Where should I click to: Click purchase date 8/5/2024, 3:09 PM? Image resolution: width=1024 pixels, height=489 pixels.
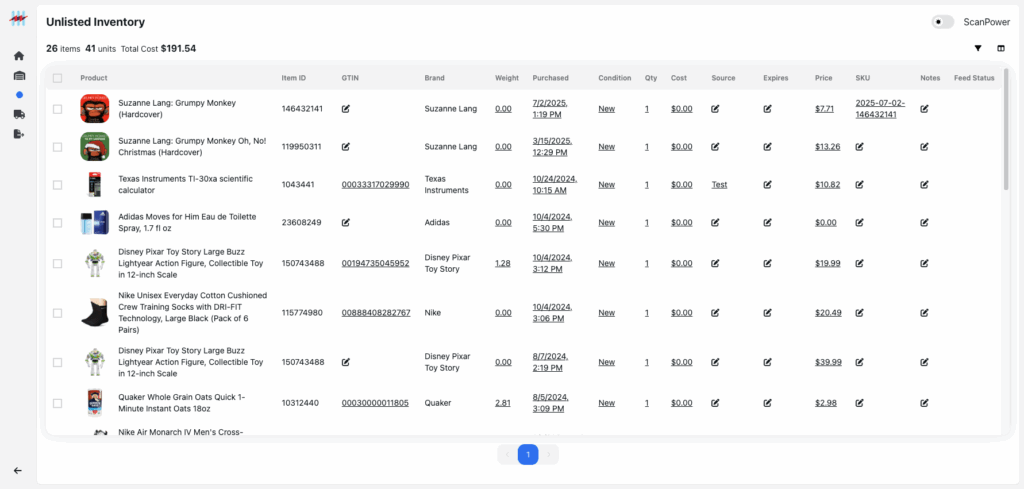(550, 403)
